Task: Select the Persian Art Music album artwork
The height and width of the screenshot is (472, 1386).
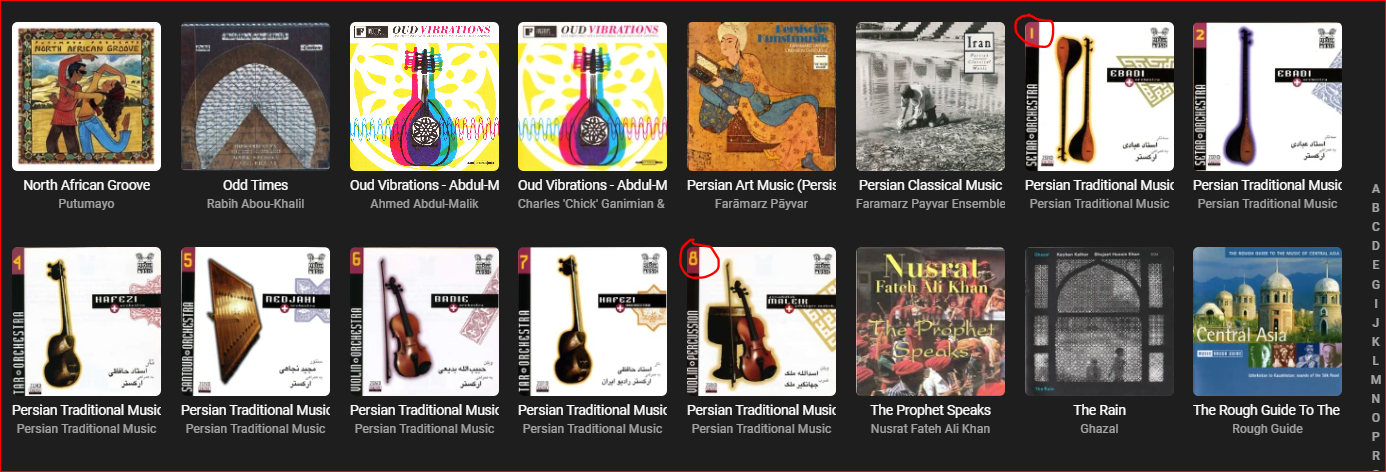Action: click(x=761, y=97)
